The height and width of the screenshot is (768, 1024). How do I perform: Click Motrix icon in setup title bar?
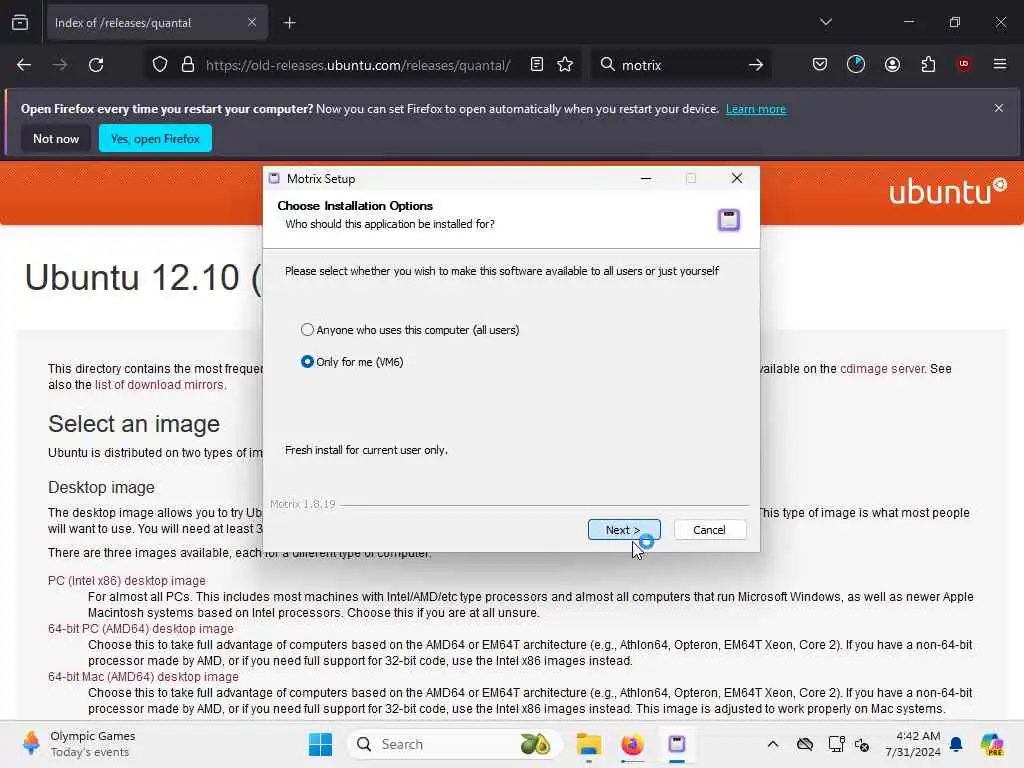click(x=274, y=178)
